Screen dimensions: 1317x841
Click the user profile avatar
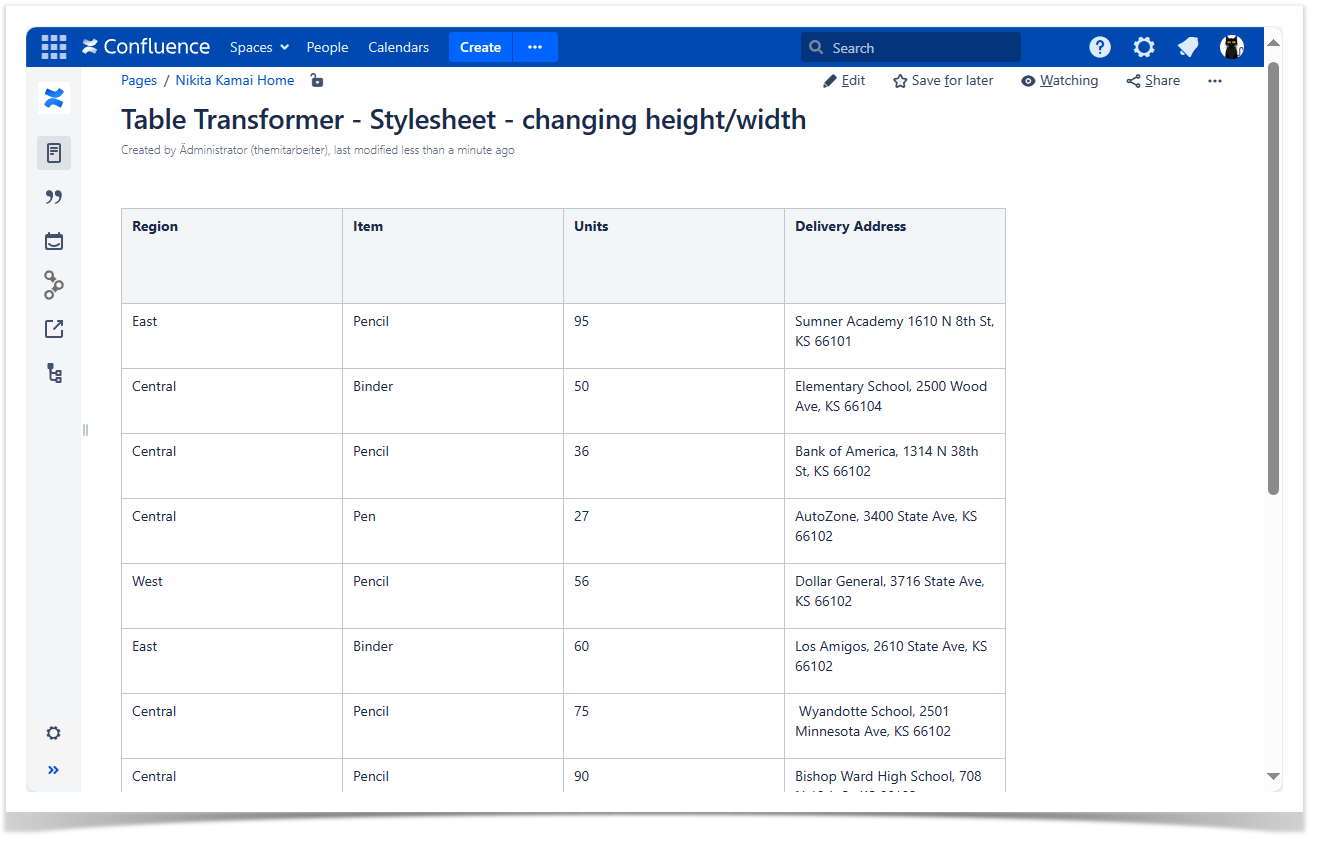tap(1232, 47)
